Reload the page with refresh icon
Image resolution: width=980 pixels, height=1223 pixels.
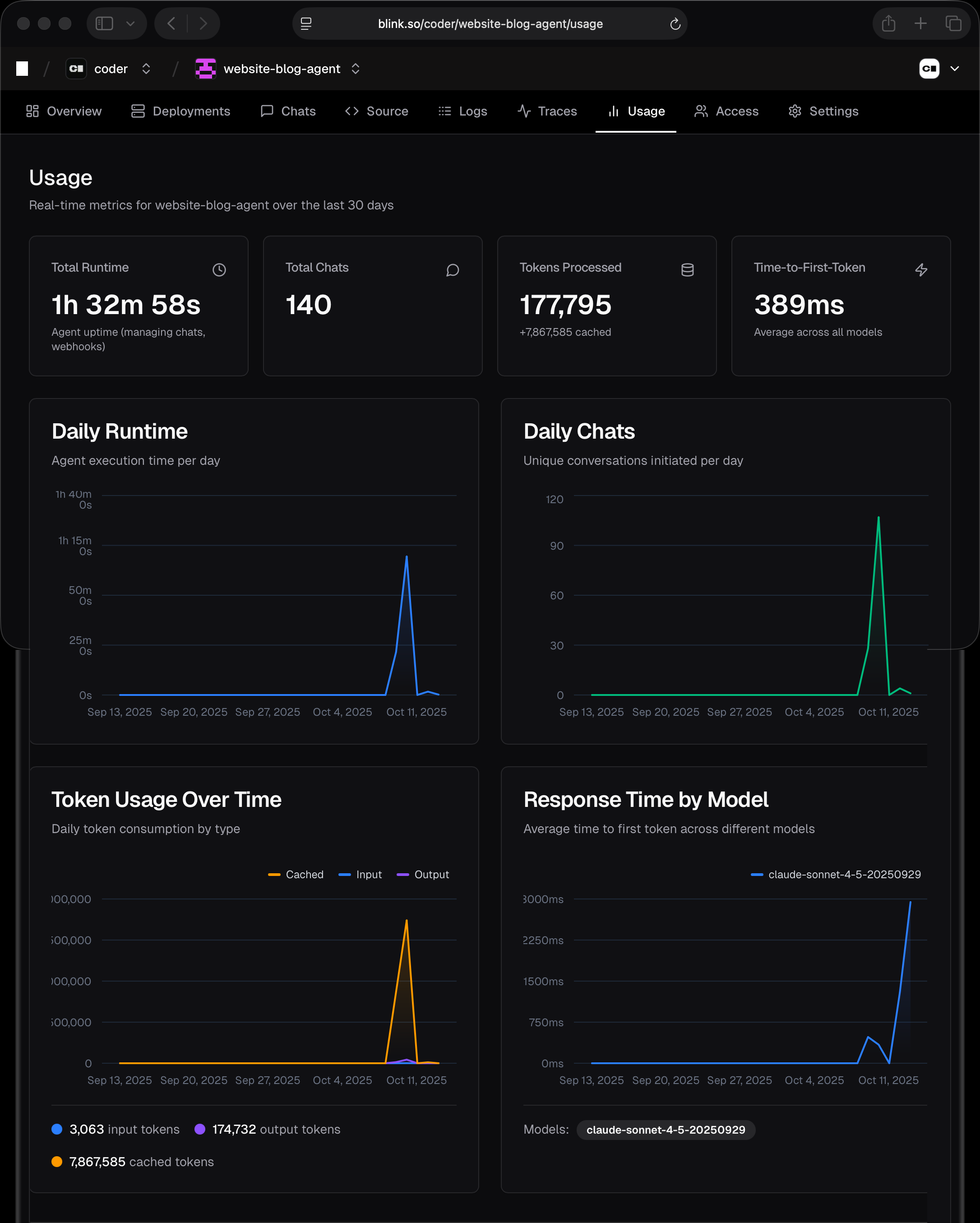[x=675, y=24]
